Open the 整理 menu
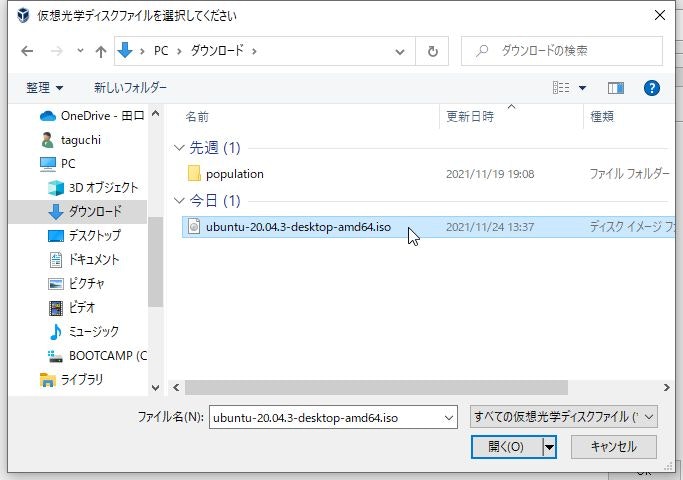Screen dimensions: 683x480 pyautogui.click(x=44, y=88)
